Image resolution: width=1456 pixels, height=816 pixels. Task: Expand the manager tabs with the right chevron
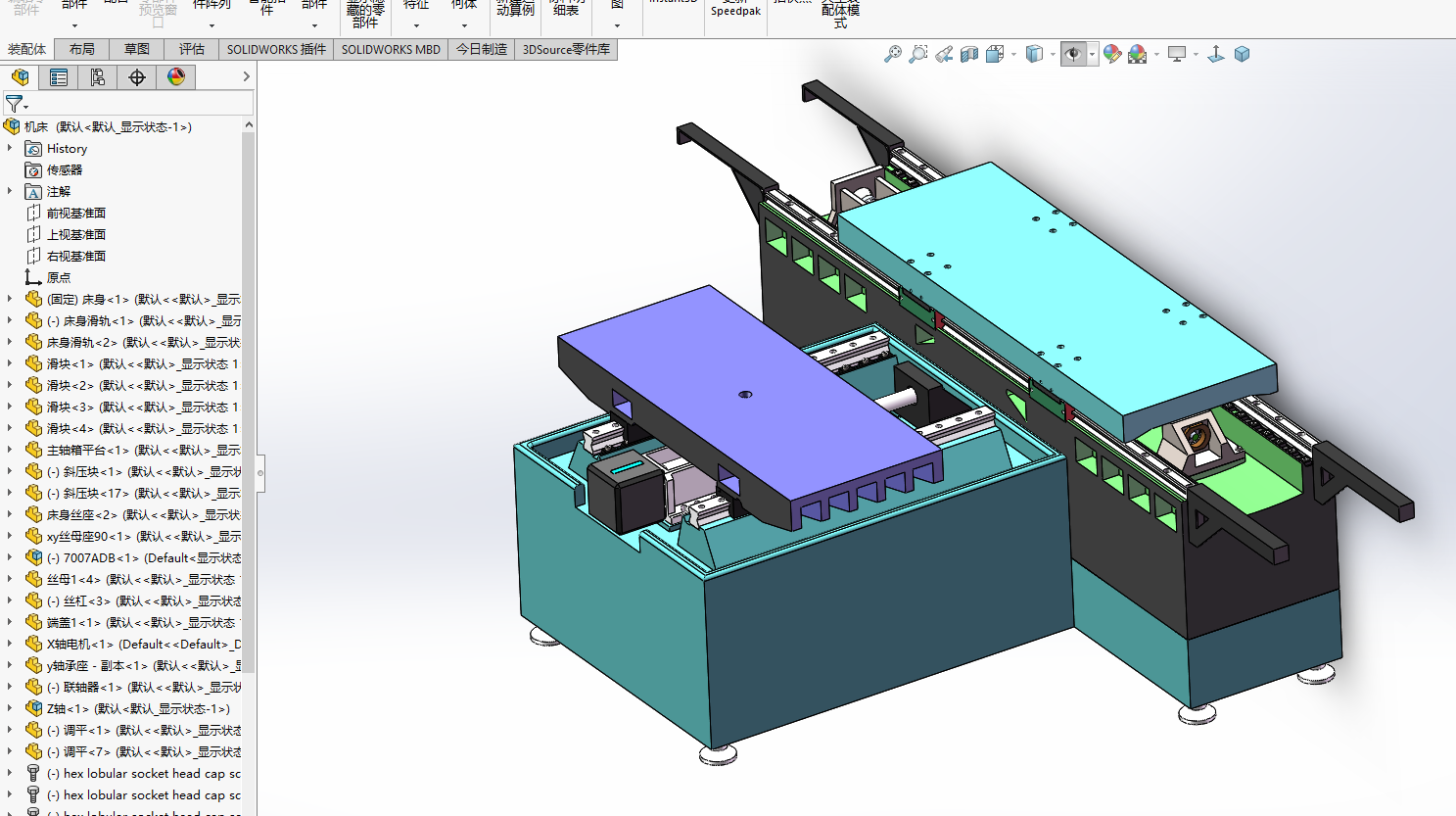tap(246, 76)
